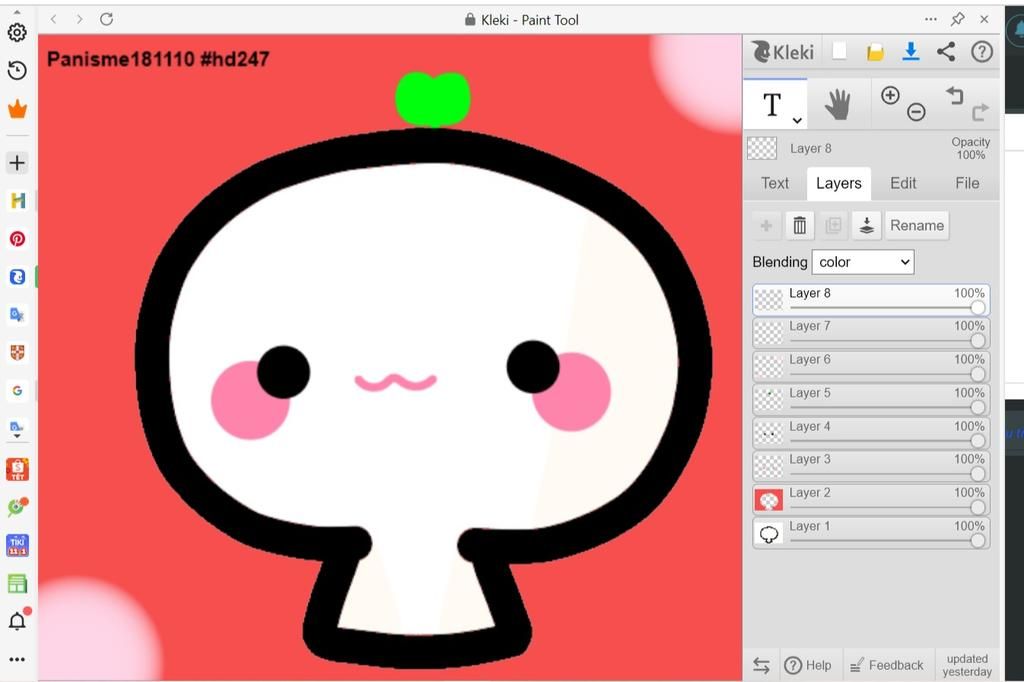The width and height of the screenshot is (1024, 682).
Task: Open Kleki help question mark at top
Action: point(982,52)
